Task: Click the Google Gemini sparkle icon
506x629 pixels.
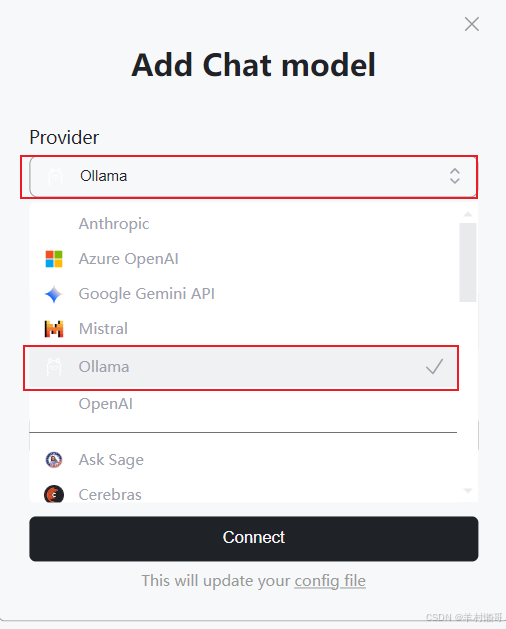Action: click(x=54, y=294)
